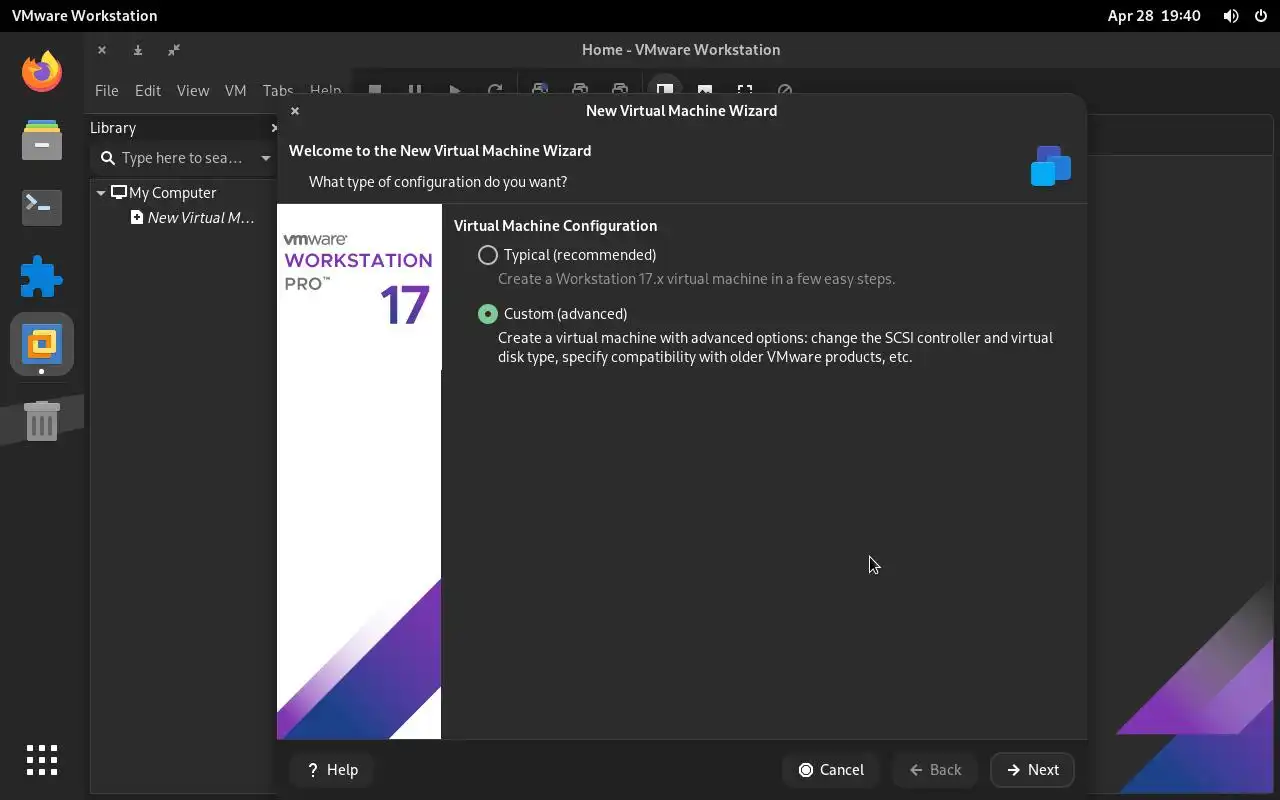Open the VM menu in VMware Workstation
1280x800 pixels.
(x=235, y=90)
